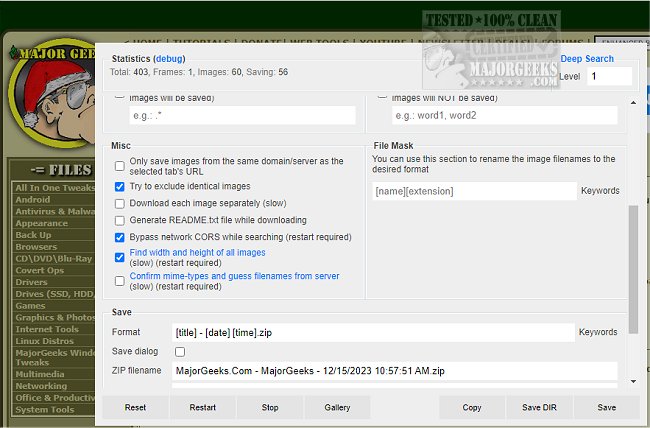Open Browsers category in sidebar
This screenshot has width=650, height=428.
(x=36, y=247)
